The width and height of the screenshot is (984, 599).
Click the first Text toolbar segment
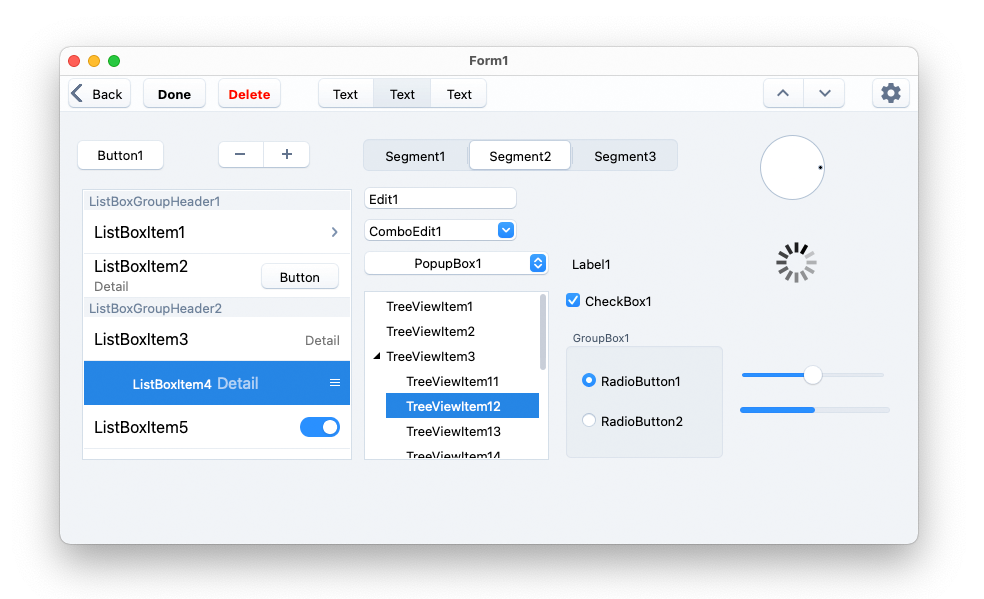pos(346,94)
